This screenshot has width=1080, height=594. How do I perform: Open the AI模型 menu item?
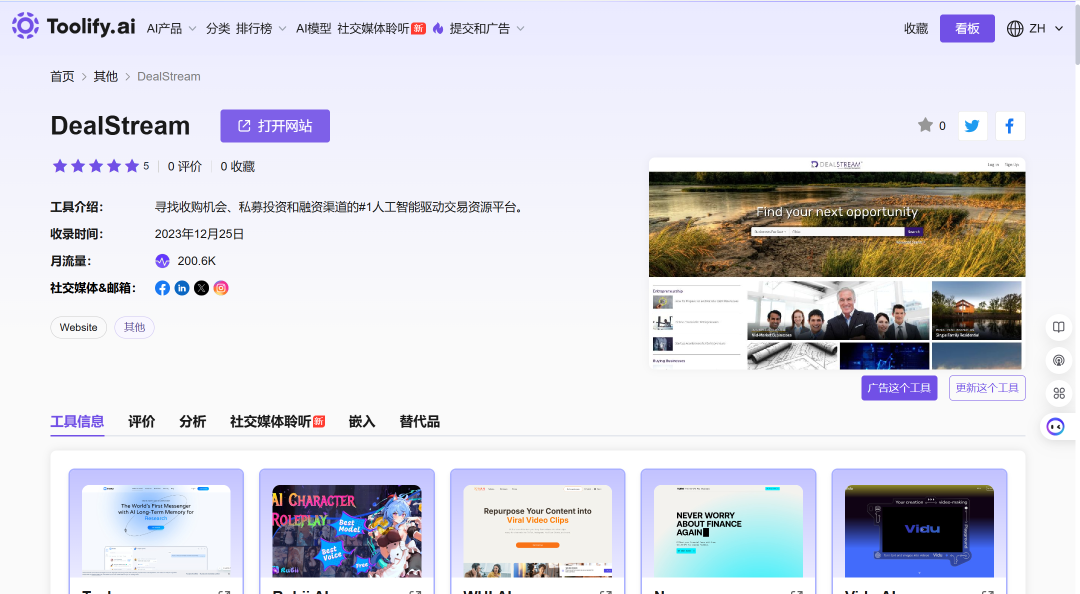click(313, 28)
